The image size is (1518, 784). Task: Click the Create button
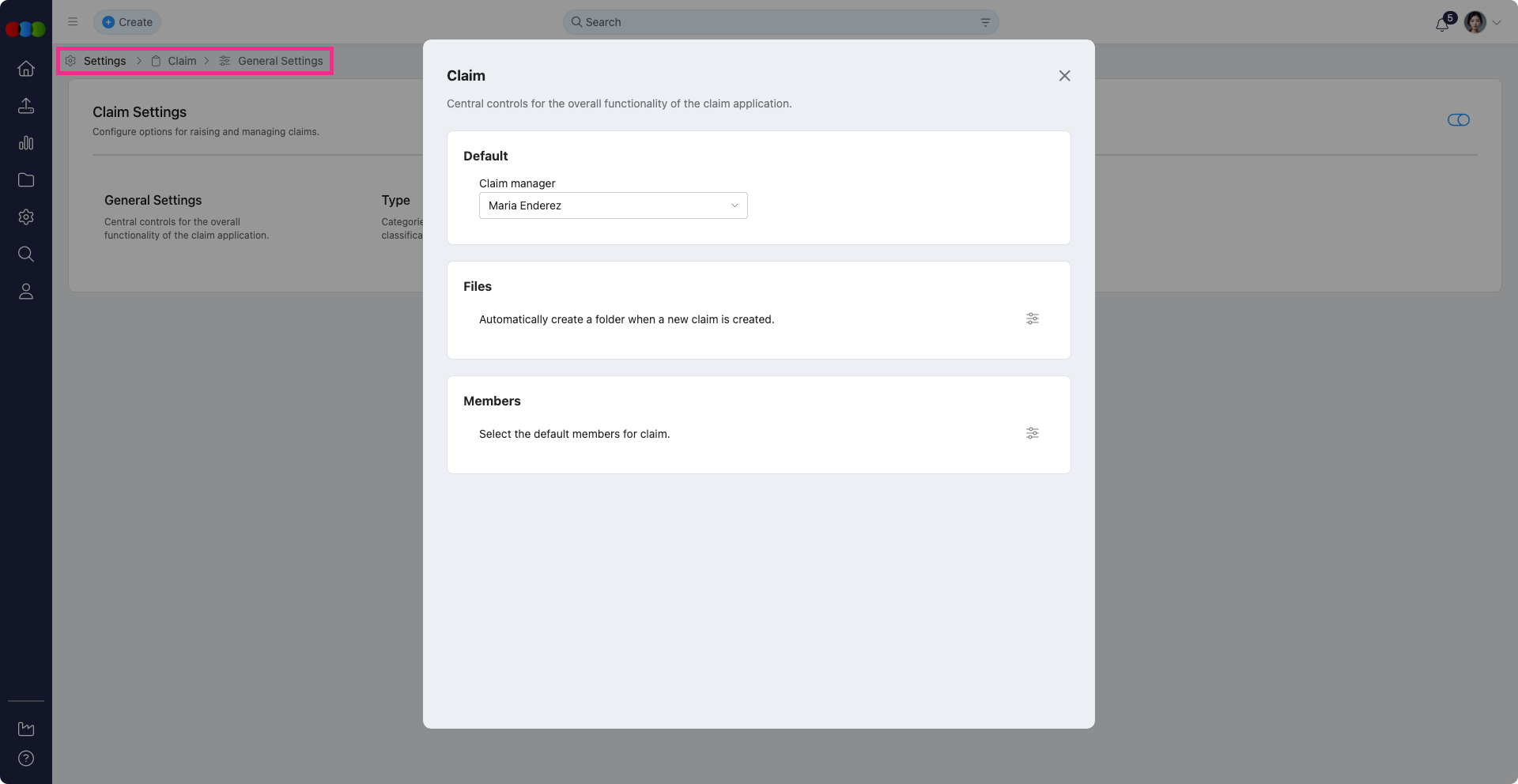pyautogui.click(x=127, y=22)
